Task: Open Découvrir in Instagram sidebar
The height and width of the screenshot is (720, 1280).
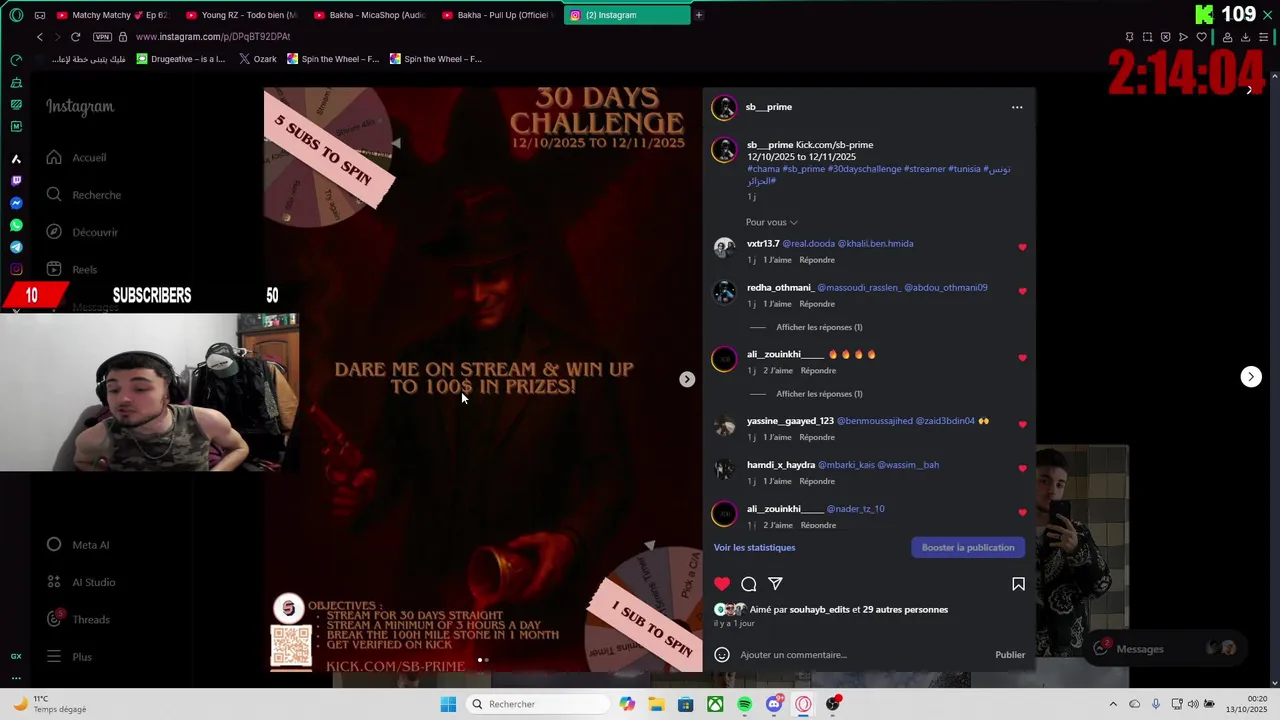Action: 82,232
